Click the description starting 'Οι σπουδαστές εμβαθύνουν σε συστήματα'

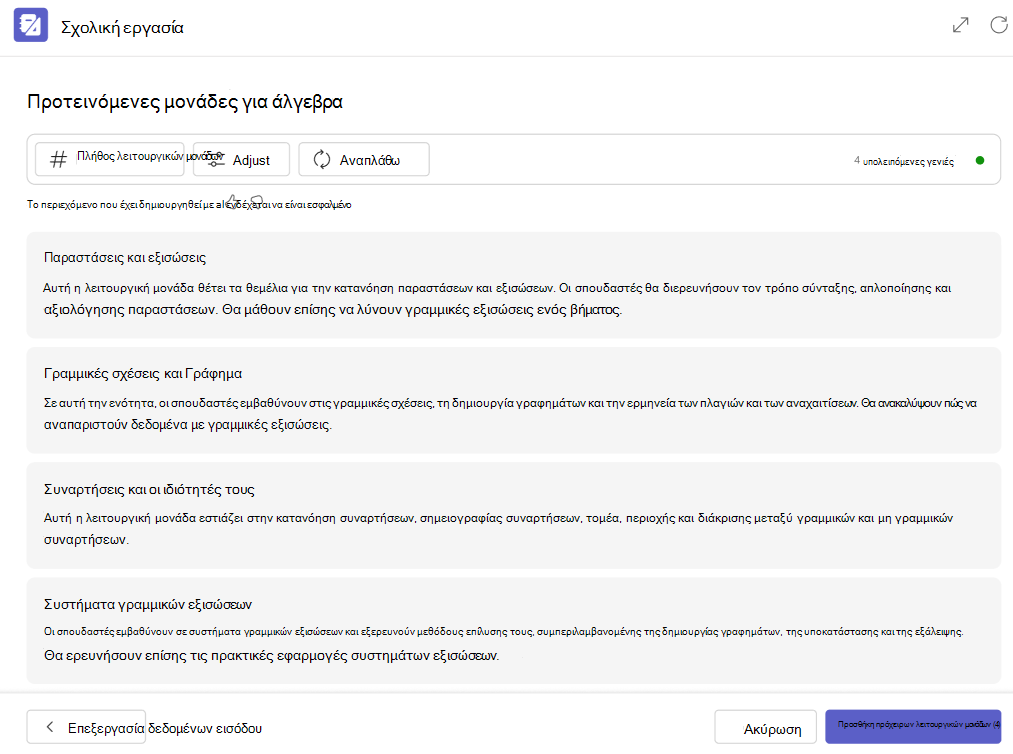pos(504,644)
